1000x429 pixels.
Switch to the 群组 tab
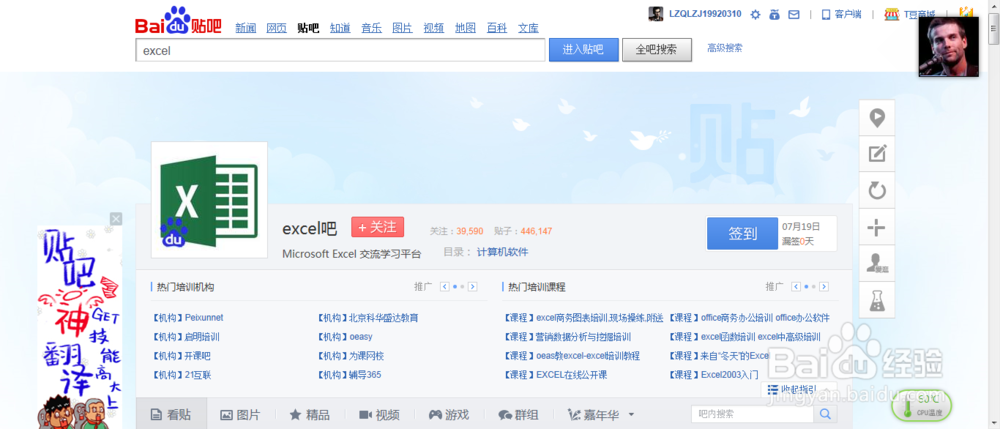518,415
